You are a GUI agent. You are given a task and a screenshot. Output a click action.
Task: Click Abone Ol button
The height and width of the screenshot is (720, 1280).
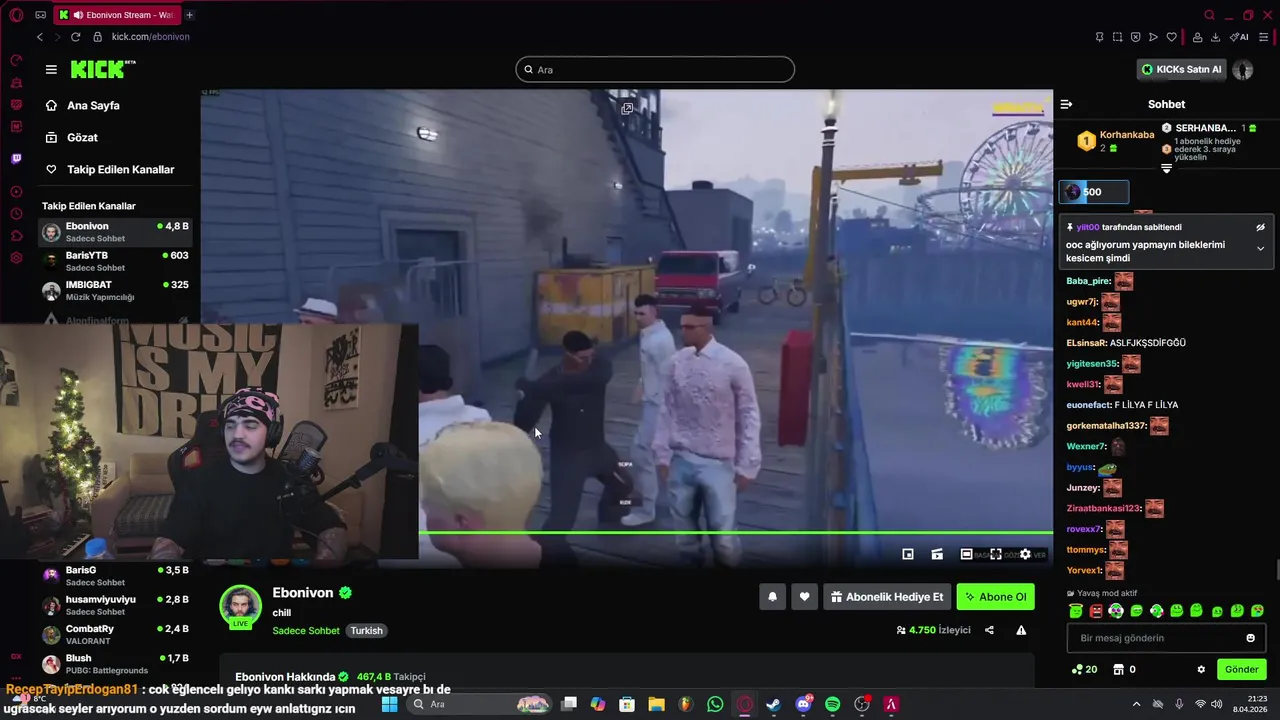click(x=995, y=597)
